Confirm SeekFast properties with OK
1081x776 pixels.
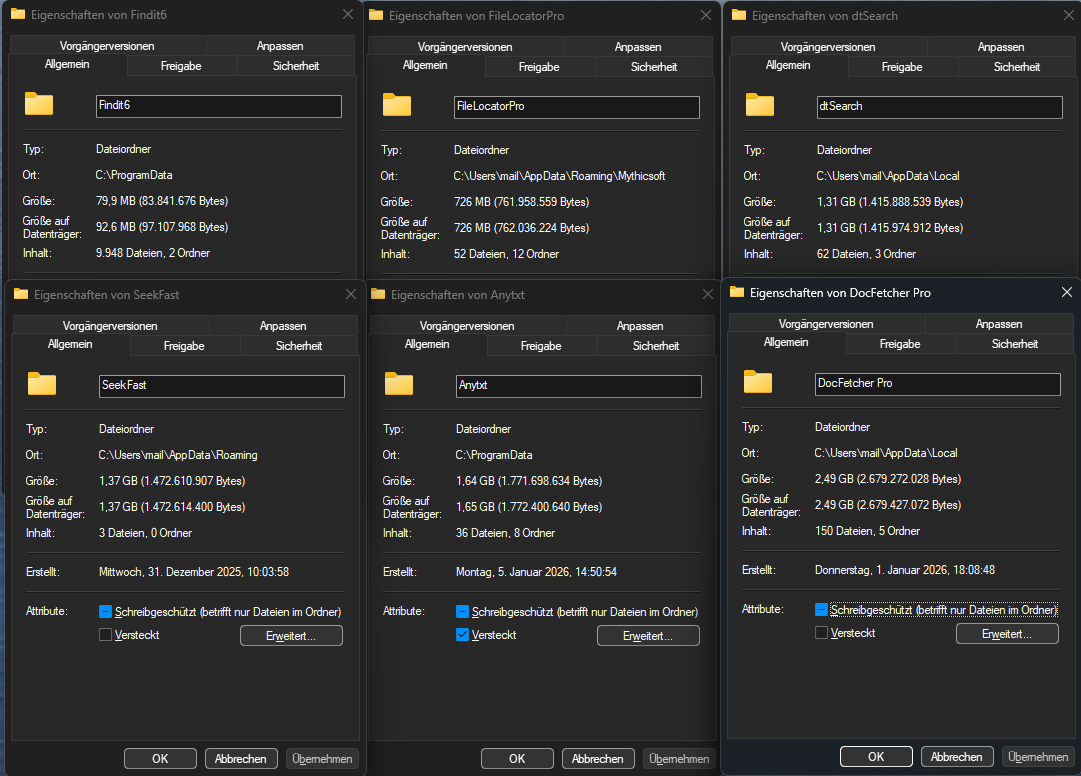pos(160,758)
